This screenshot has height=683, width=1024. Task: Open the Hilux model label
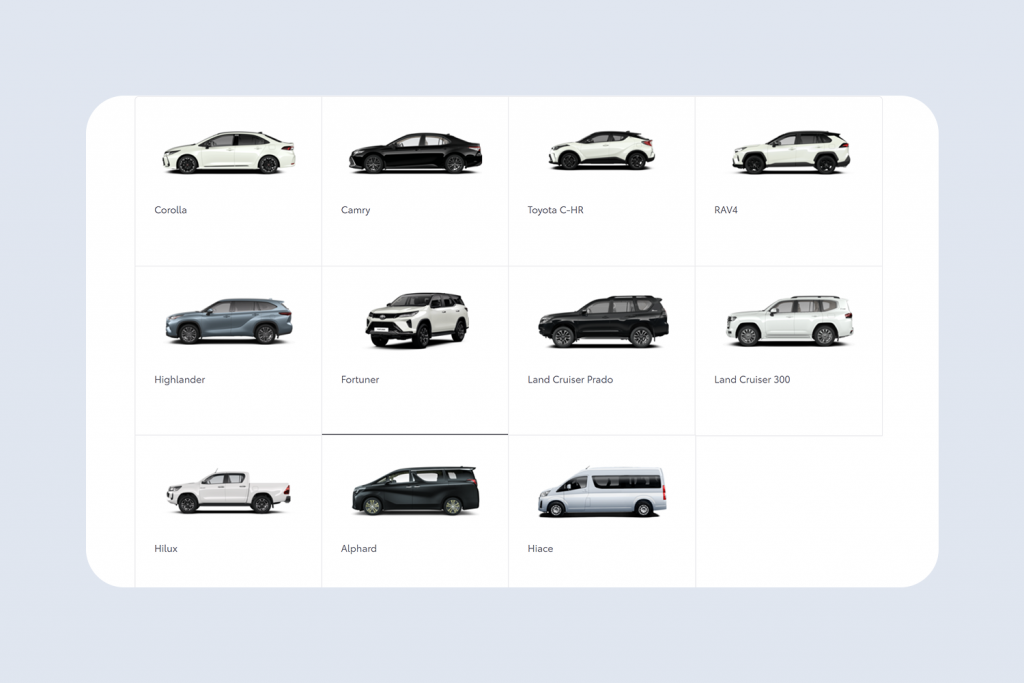pos(166,548)
